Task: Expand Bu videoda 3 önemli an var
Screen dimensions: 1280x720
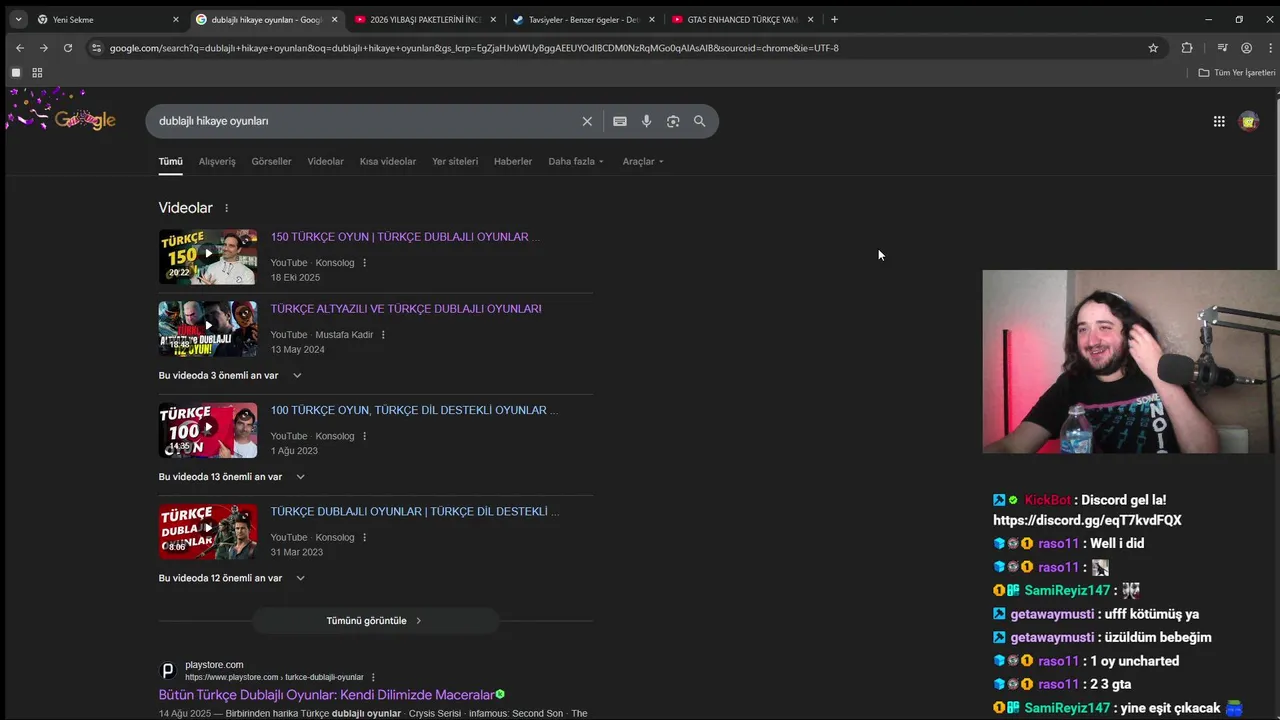Action: click(x=230, y=375)
